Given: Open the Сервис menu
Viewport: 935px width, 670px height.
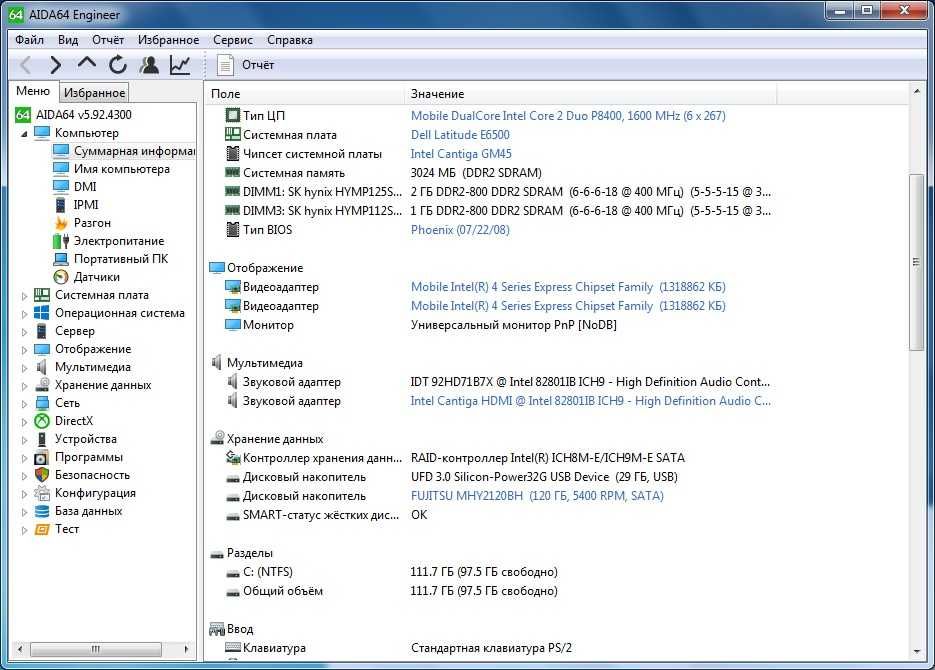Looking at the screenshot, I should (233, 40).
